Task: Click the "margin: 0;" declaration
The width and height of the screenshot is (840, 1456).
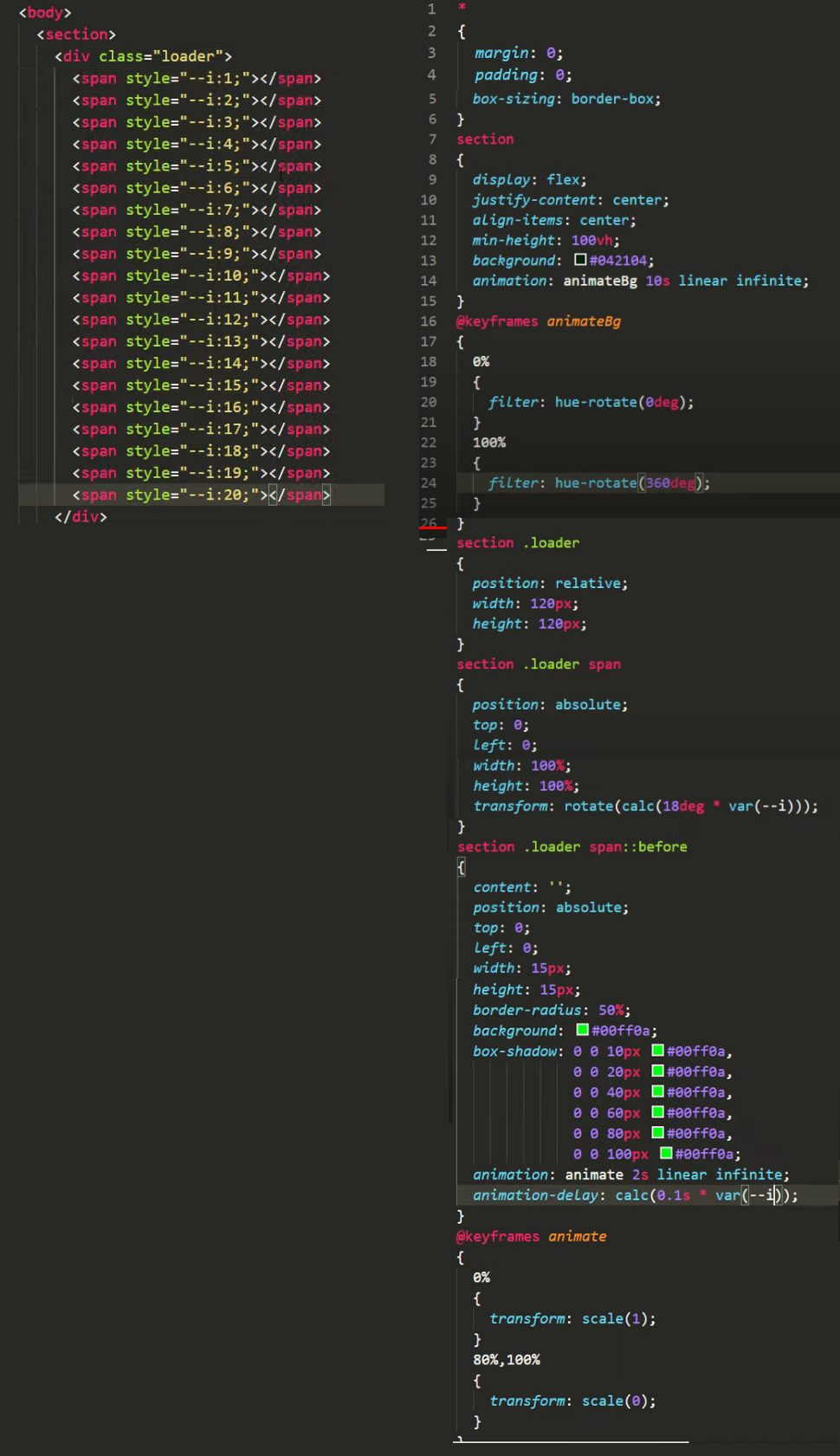Action: [518, 53]
